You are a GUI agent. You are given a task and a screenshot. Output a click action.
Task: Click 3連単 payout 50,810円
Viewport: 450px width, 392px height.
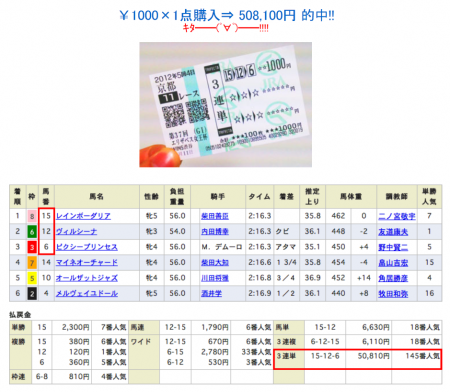pos(374,356)
